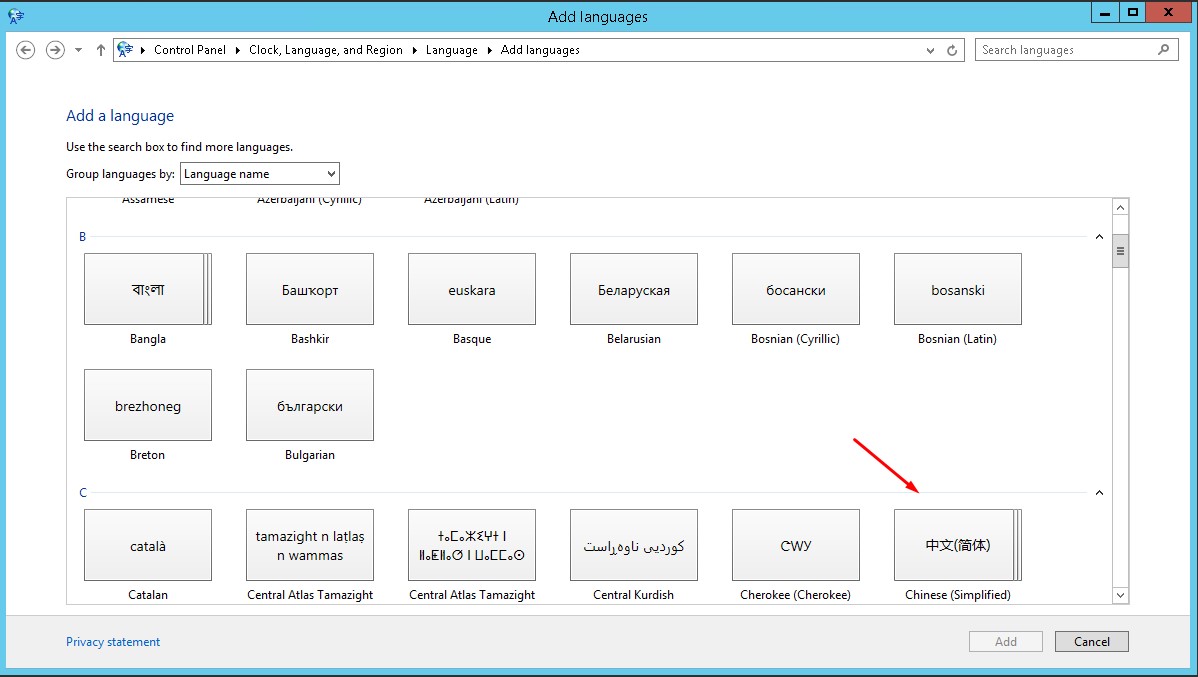The image size is (1198, 677).
Task: Open recent locations dropdown arrow
Action: click(x=79, y=50)
